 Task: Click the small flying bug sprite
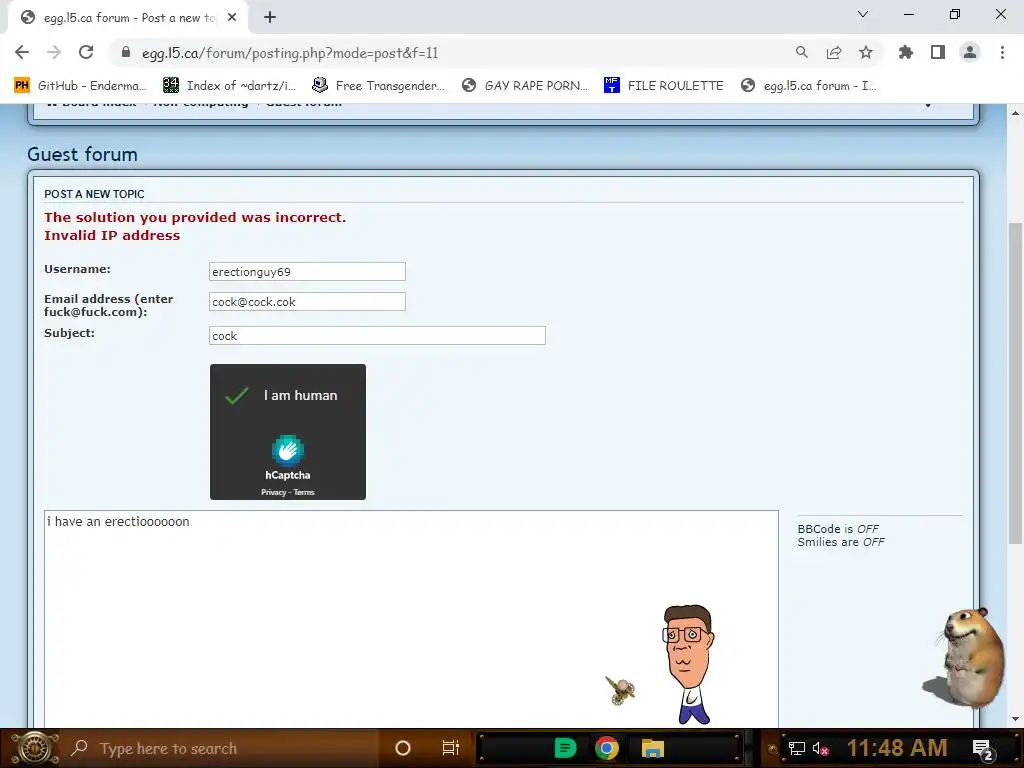pos(620,690)
